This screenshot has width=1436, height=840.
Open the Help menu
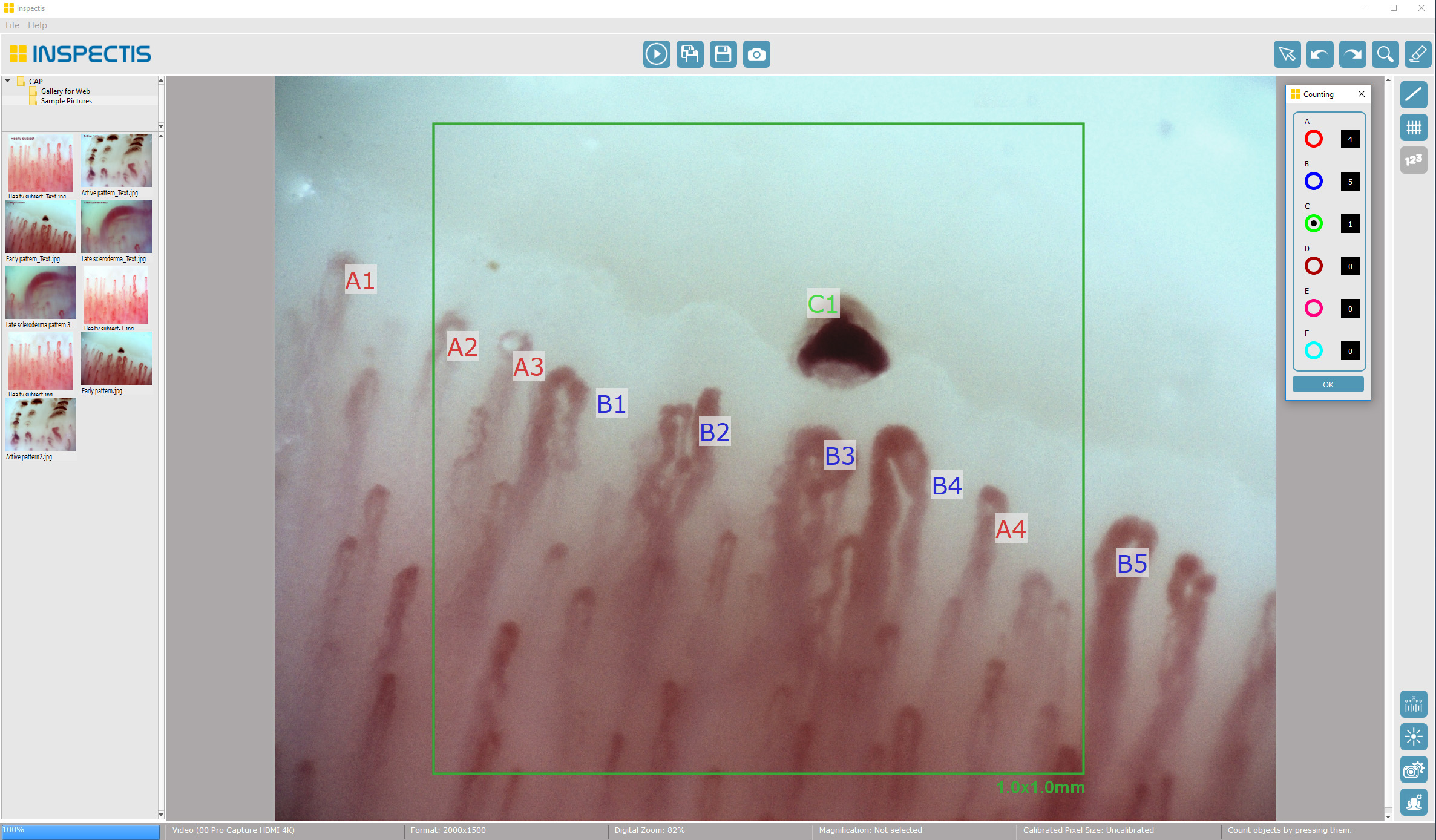pos(37,24)
